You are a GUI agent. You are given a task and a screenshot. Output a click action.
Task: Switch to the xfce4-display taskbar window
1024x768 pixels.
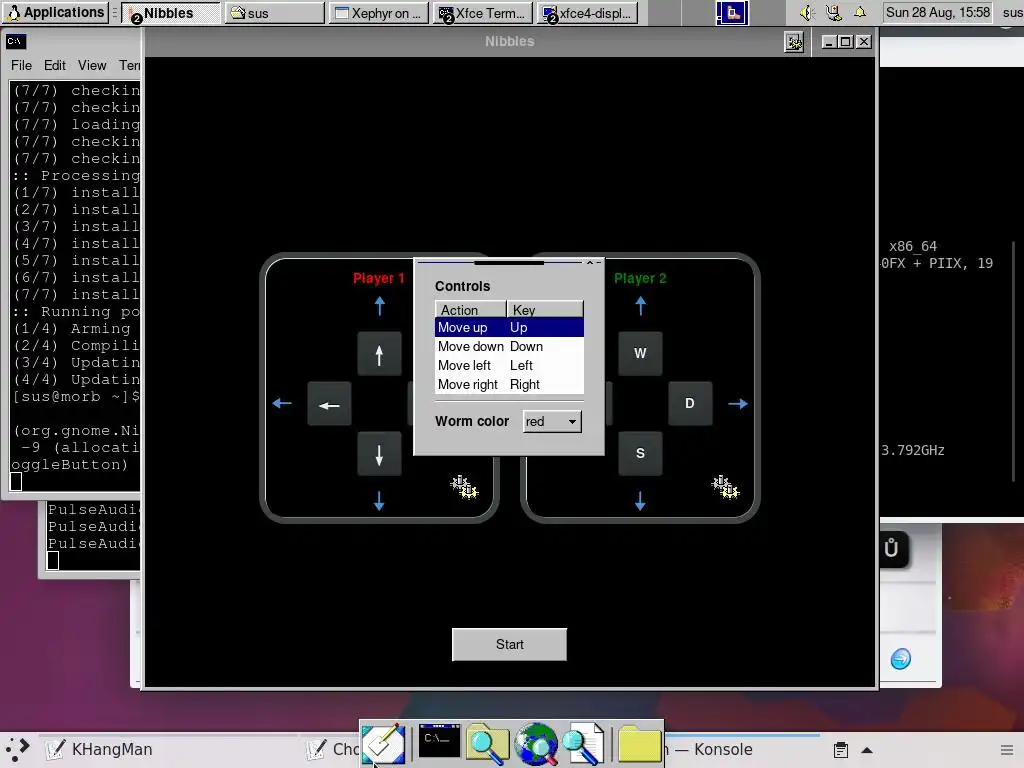[587, 13]
